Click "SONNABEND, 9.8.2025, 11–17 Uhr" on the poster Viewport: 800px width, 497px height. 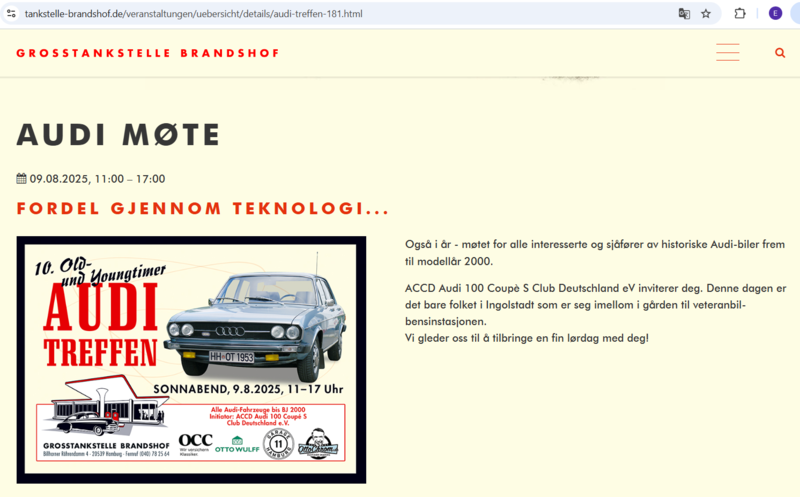point(248,389)
